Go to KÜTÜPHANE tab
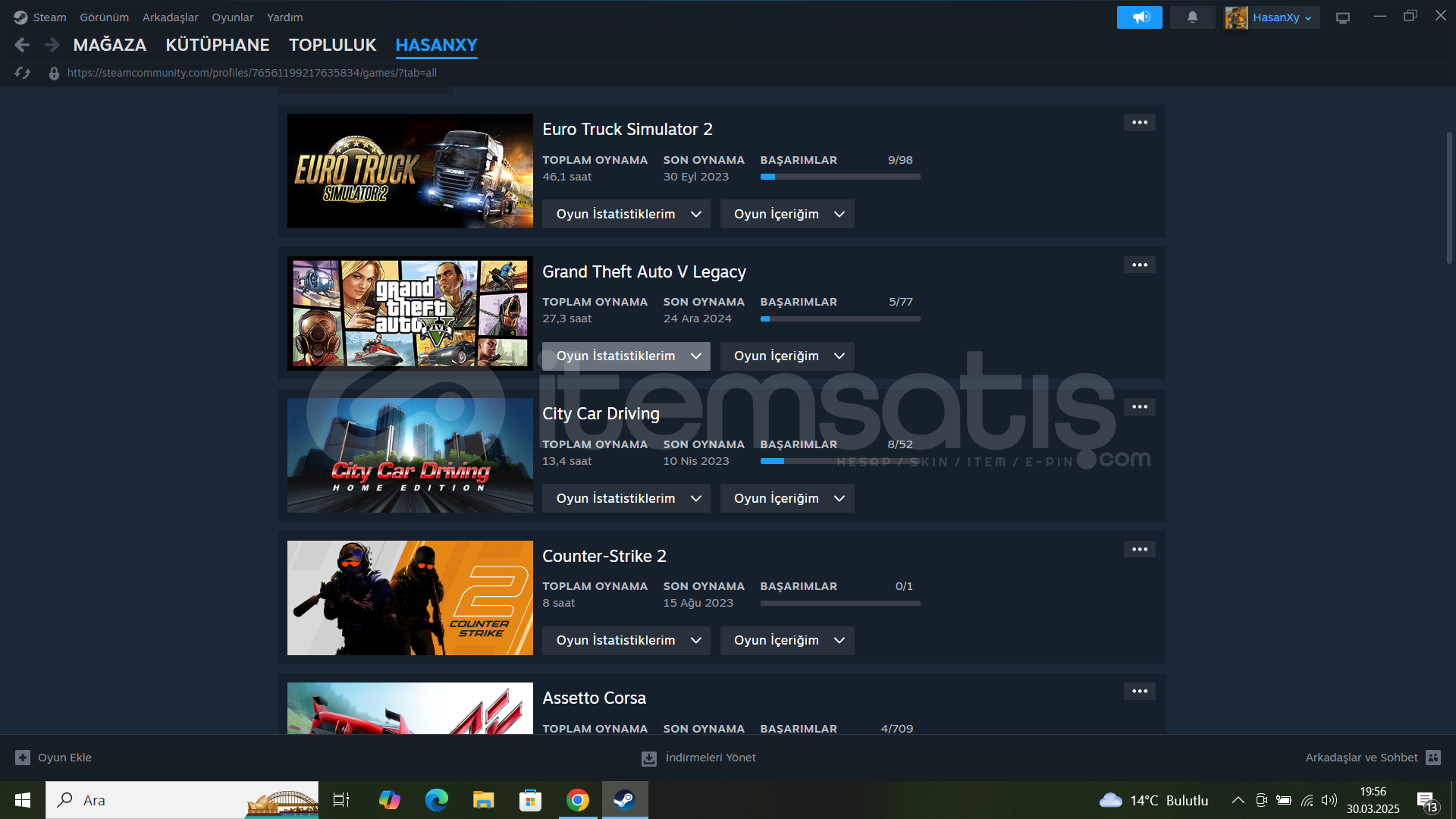 point(218,45)
